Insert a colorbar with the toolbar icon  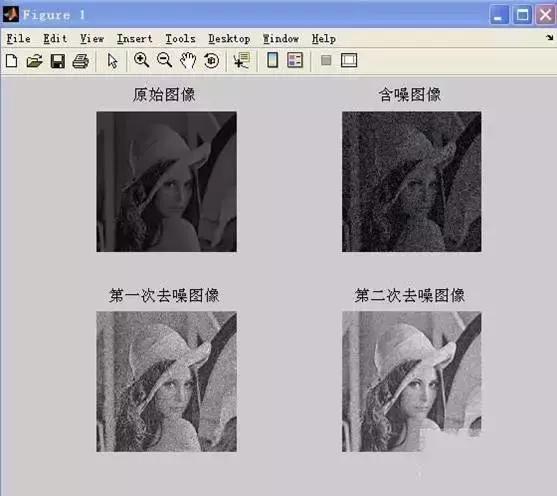272,60
